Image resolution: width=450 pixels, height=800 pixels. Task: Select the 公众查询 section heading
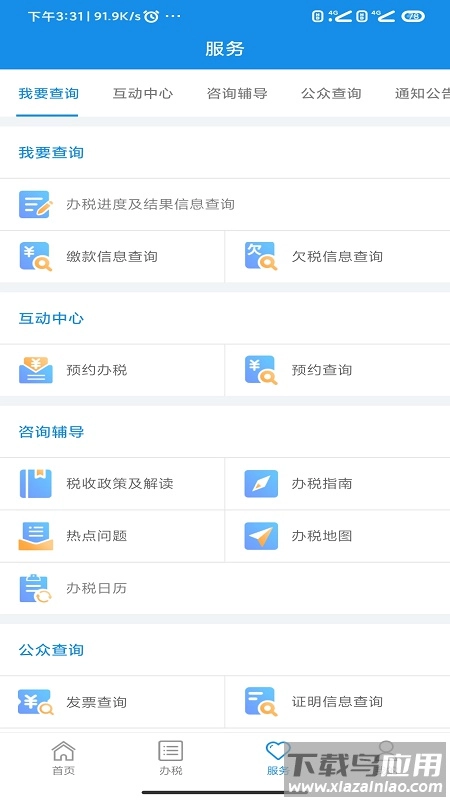[51, 650]
